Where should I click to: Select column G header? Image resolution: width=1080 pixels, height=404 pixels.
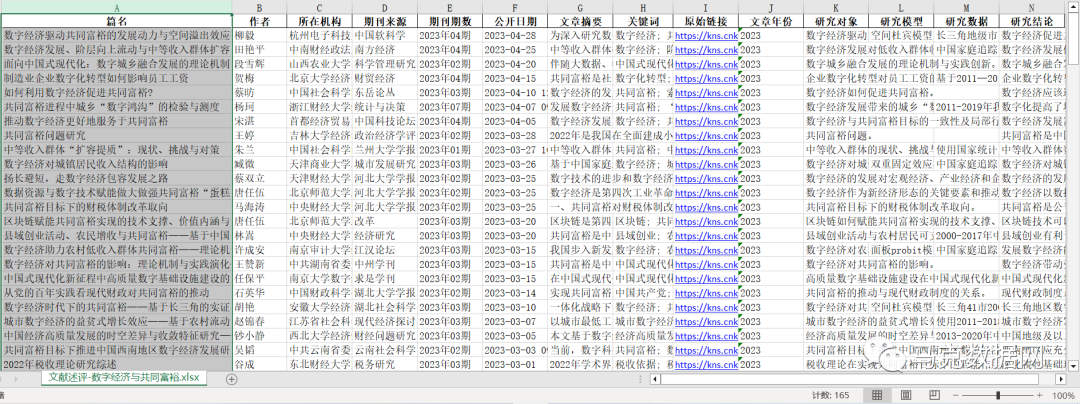[580, 6]
